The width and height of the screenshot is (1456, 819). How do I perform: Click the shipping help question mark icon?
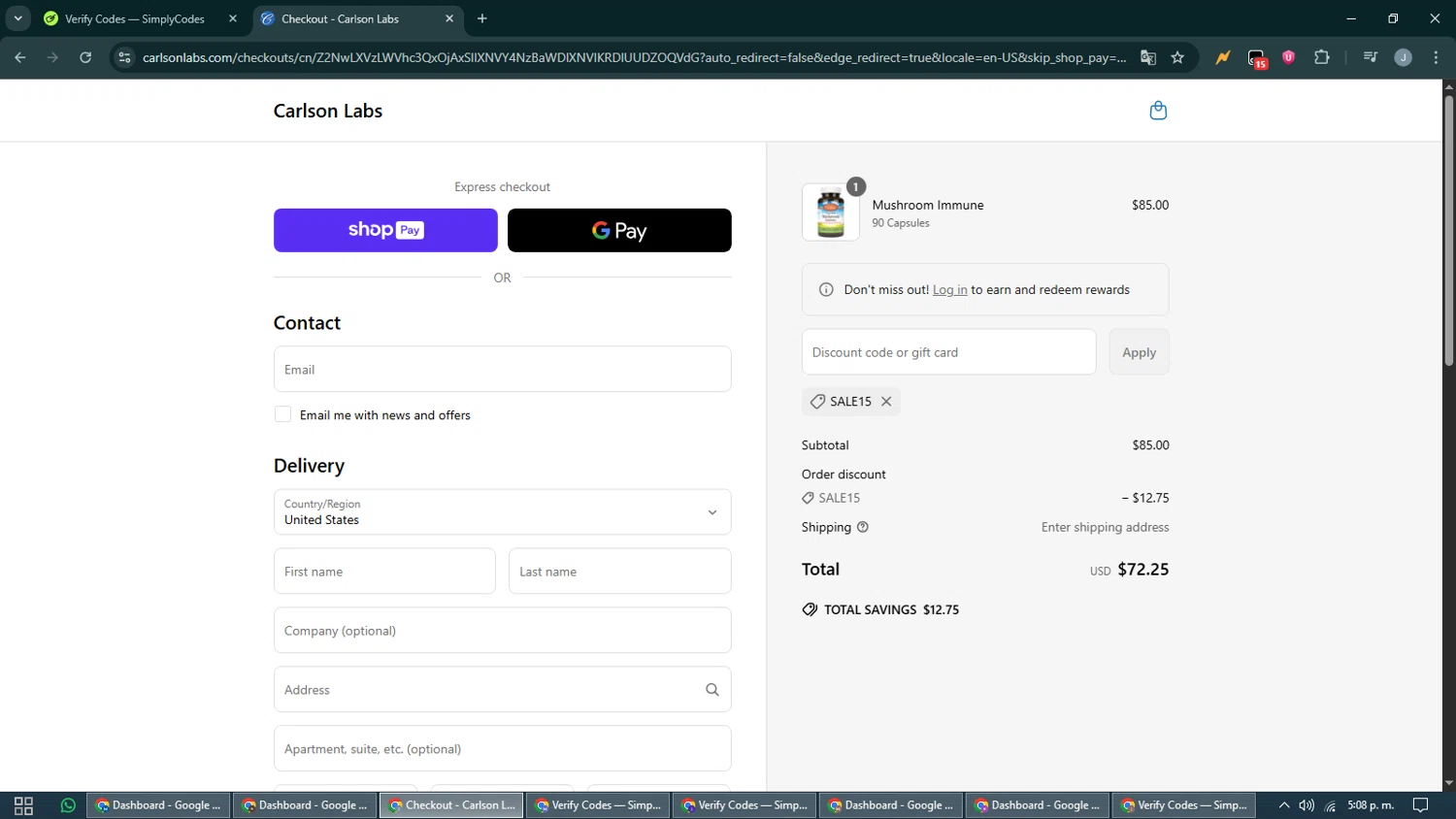point(863,527)
